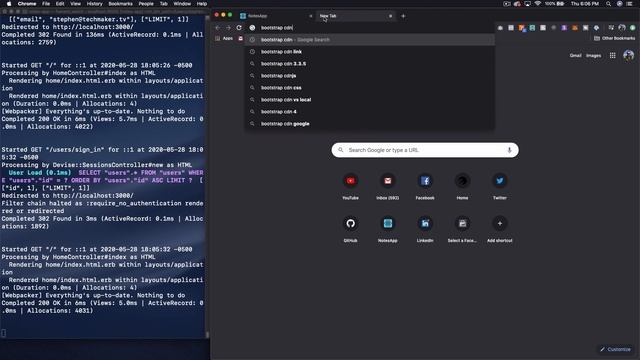Open the AirPlay display menu

(527, 4)
